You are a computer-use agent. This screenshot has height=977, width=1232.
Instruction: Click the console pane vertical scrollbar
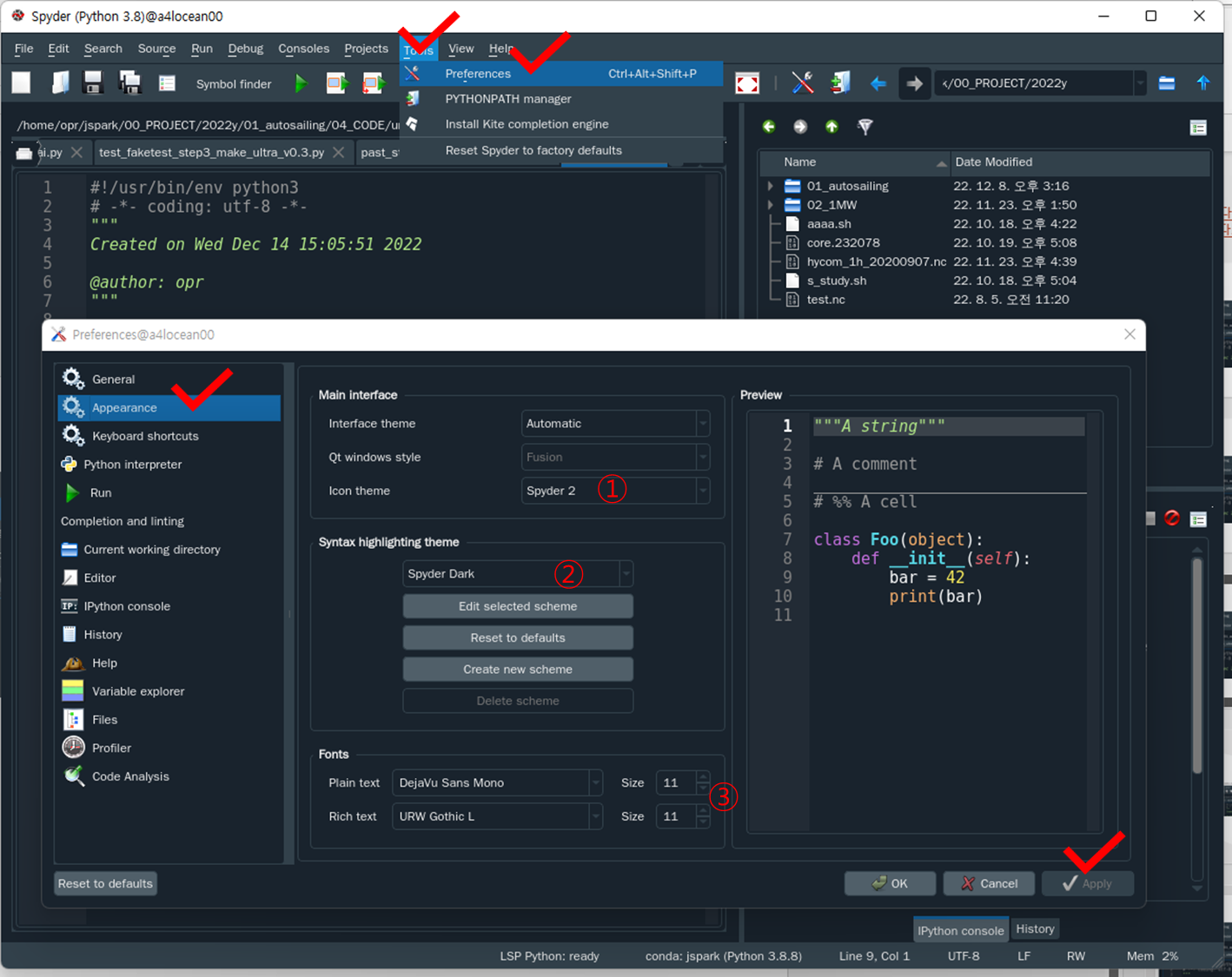click(1197, 664)
